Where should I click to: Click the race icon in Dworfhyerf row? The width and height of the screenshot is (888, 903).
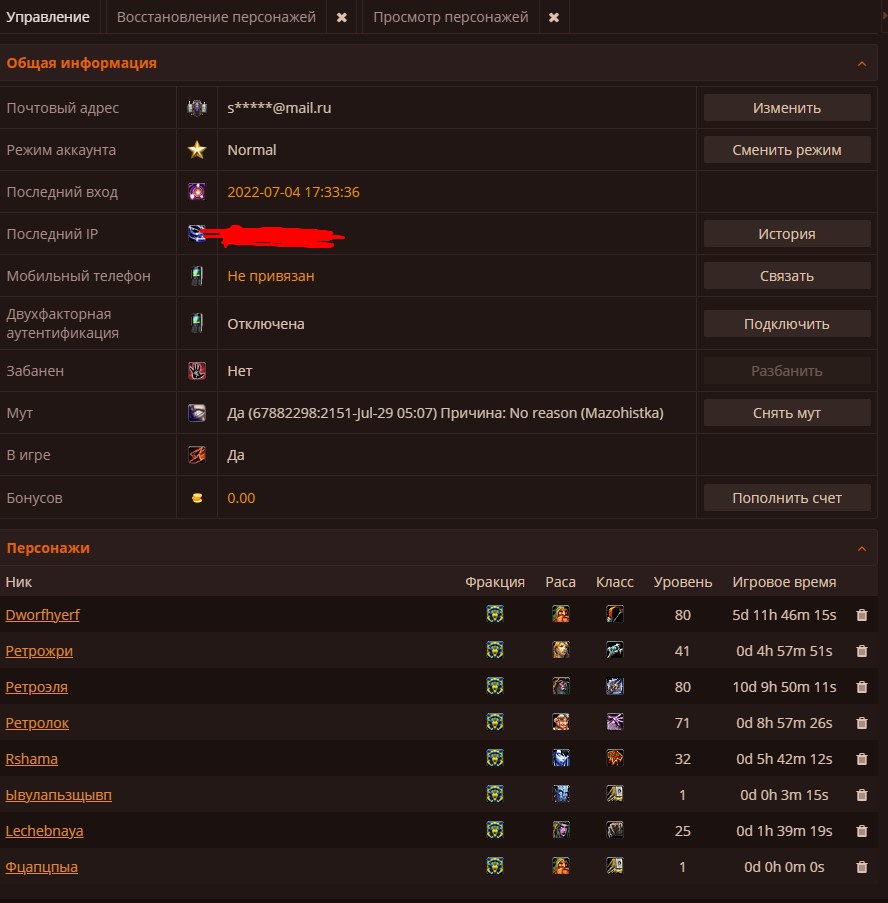[x=561, y=615]
